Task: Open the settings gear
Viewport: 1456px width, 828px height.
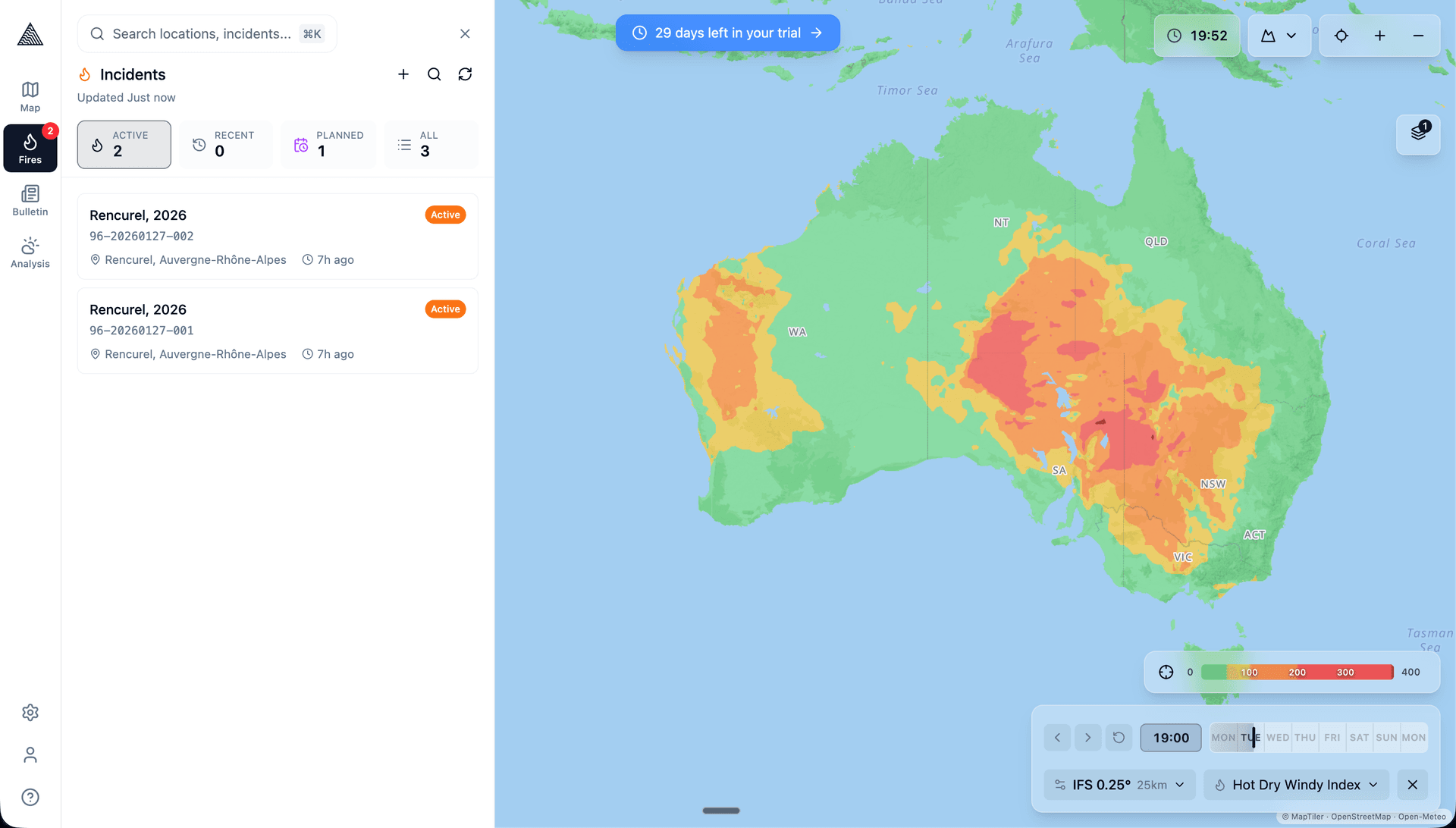Action: tap(30, 712)
